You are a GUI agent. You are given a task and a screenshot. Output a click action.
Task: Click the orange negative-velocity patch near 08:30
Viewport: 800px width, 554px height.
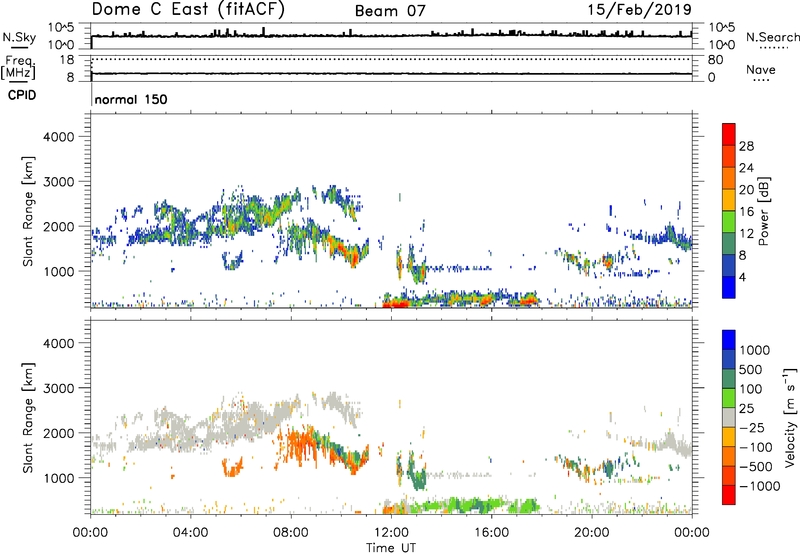click(301, 444)
